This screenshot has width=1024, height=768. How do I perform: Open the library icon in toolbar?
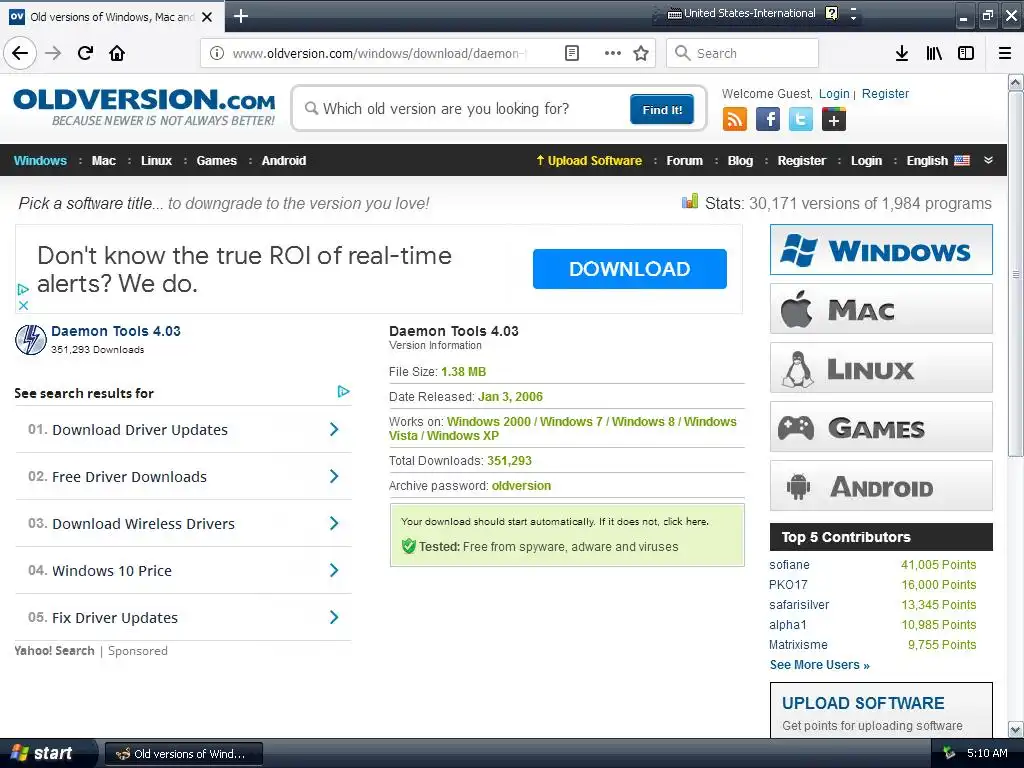934,53
